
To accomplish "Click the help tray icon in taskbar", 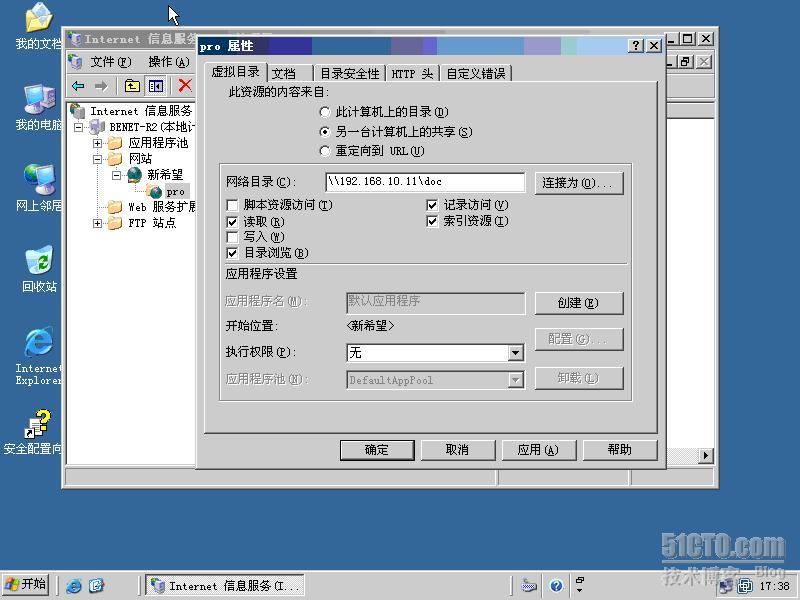I will (556, 585).
